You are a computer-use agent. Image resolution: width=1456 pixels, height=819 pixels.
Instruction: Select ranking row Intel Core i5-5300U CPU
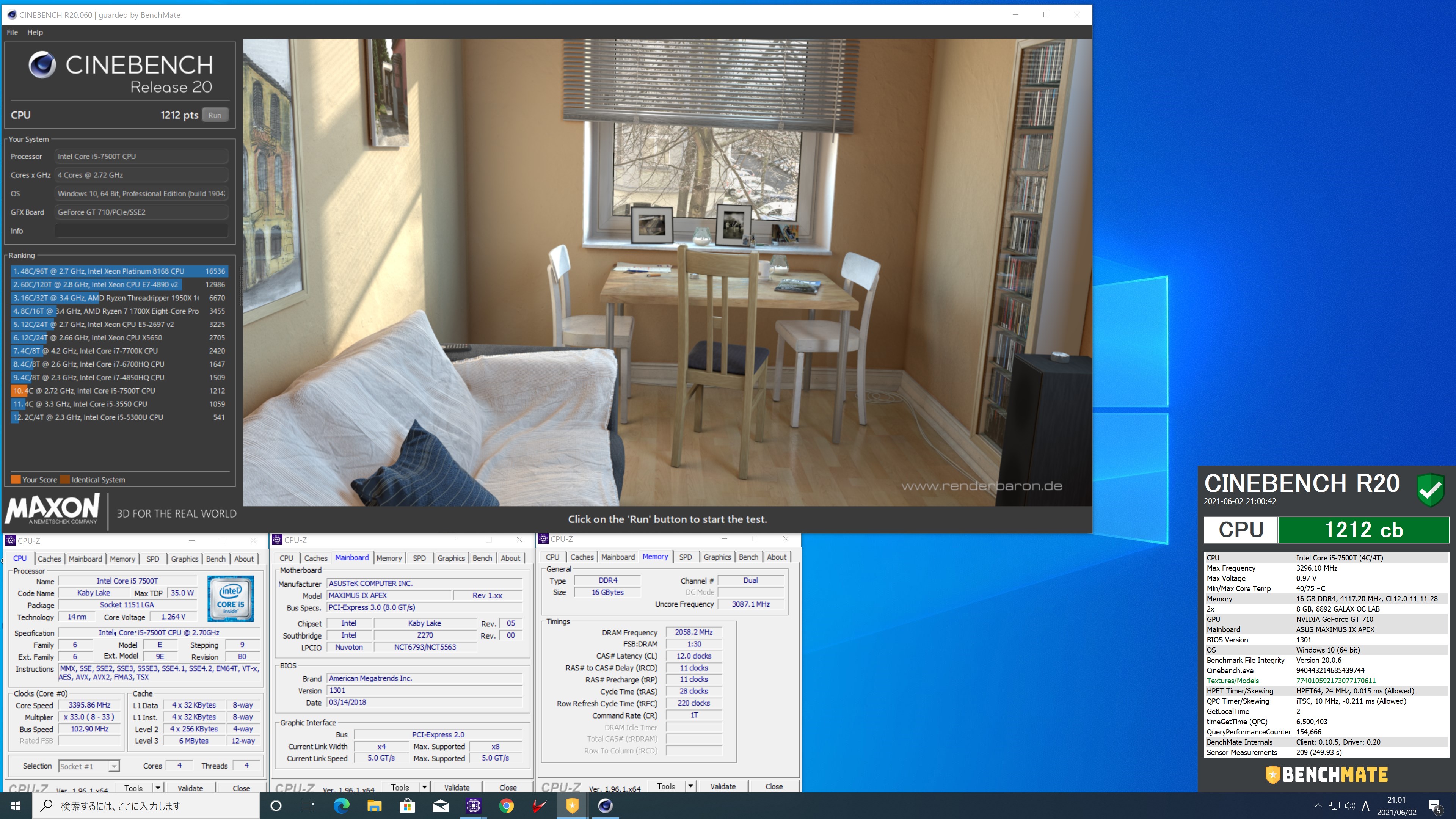(x=119, y=417)
